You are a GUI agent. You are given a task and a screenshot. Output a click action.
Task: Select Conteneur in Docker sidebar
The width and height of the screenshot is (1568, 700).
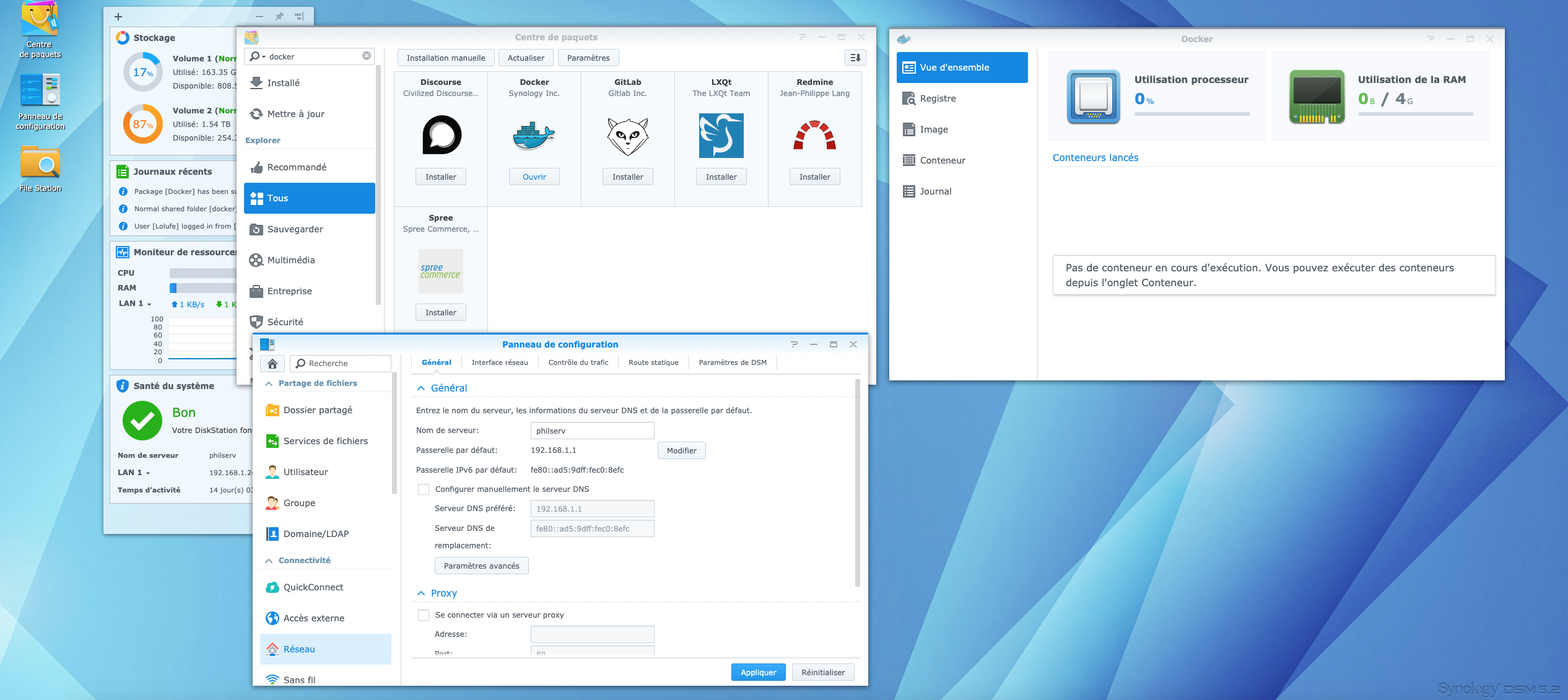coord(942,160)
